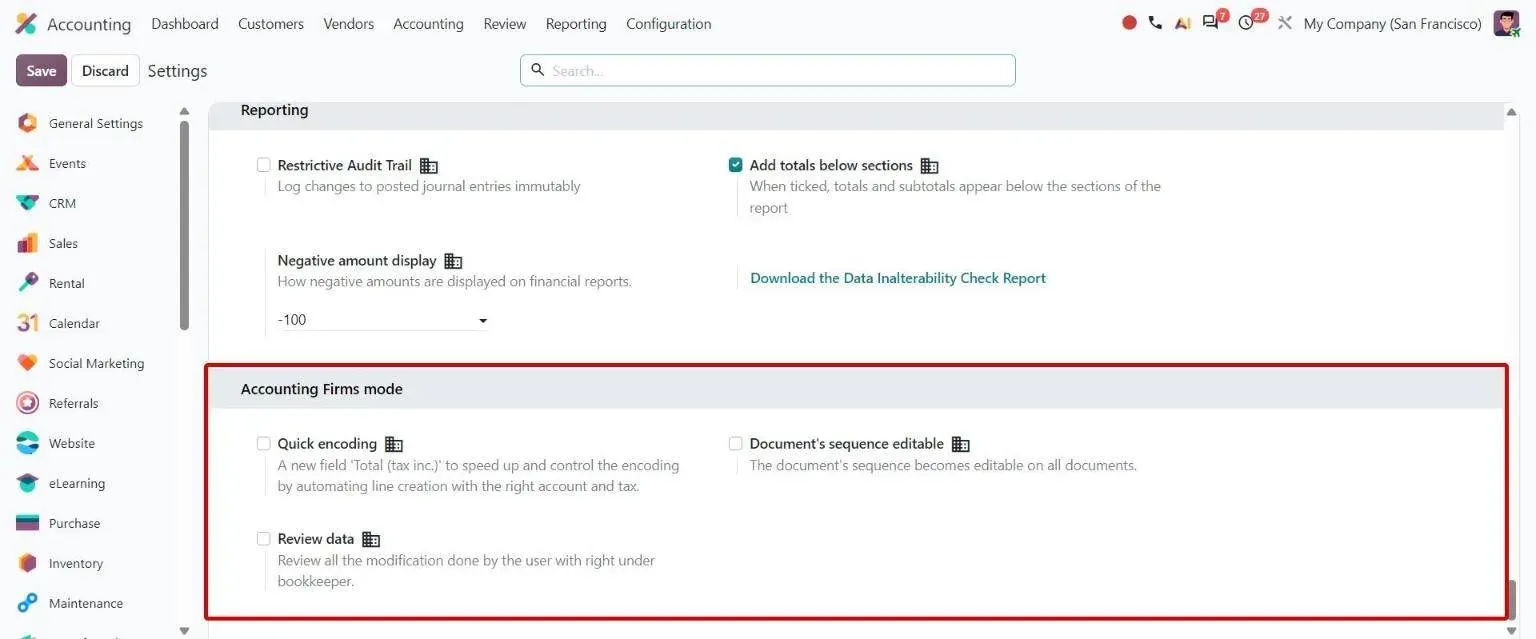Screen dimensions: 1536x639
Task: Select Inventory in the settings sidebar
Action: coord(76,563)
